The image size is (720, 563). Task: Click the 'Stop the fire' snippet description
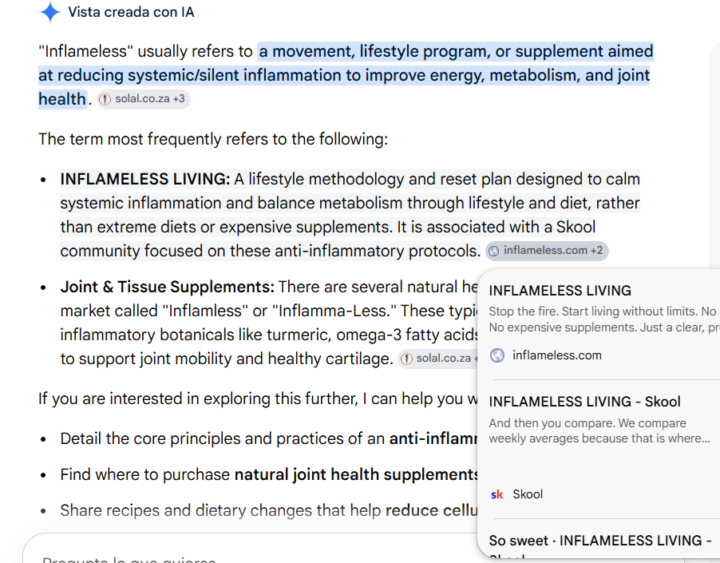[603, 320]
